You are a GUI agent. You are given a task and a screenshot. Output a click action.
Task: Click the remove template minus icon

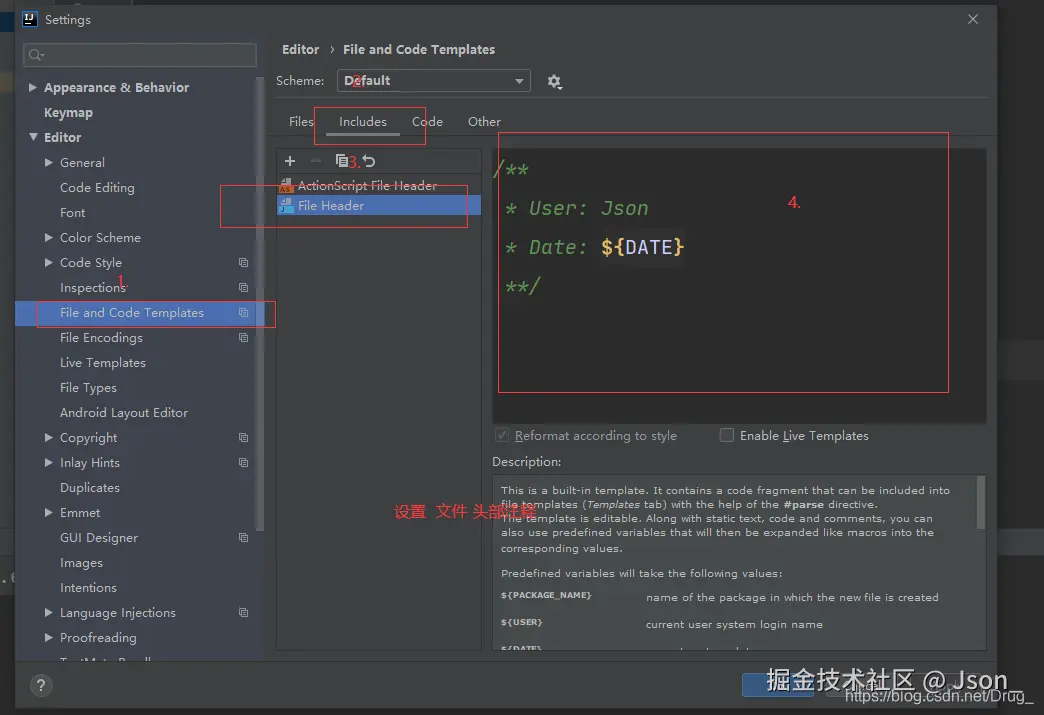[316, 160]
